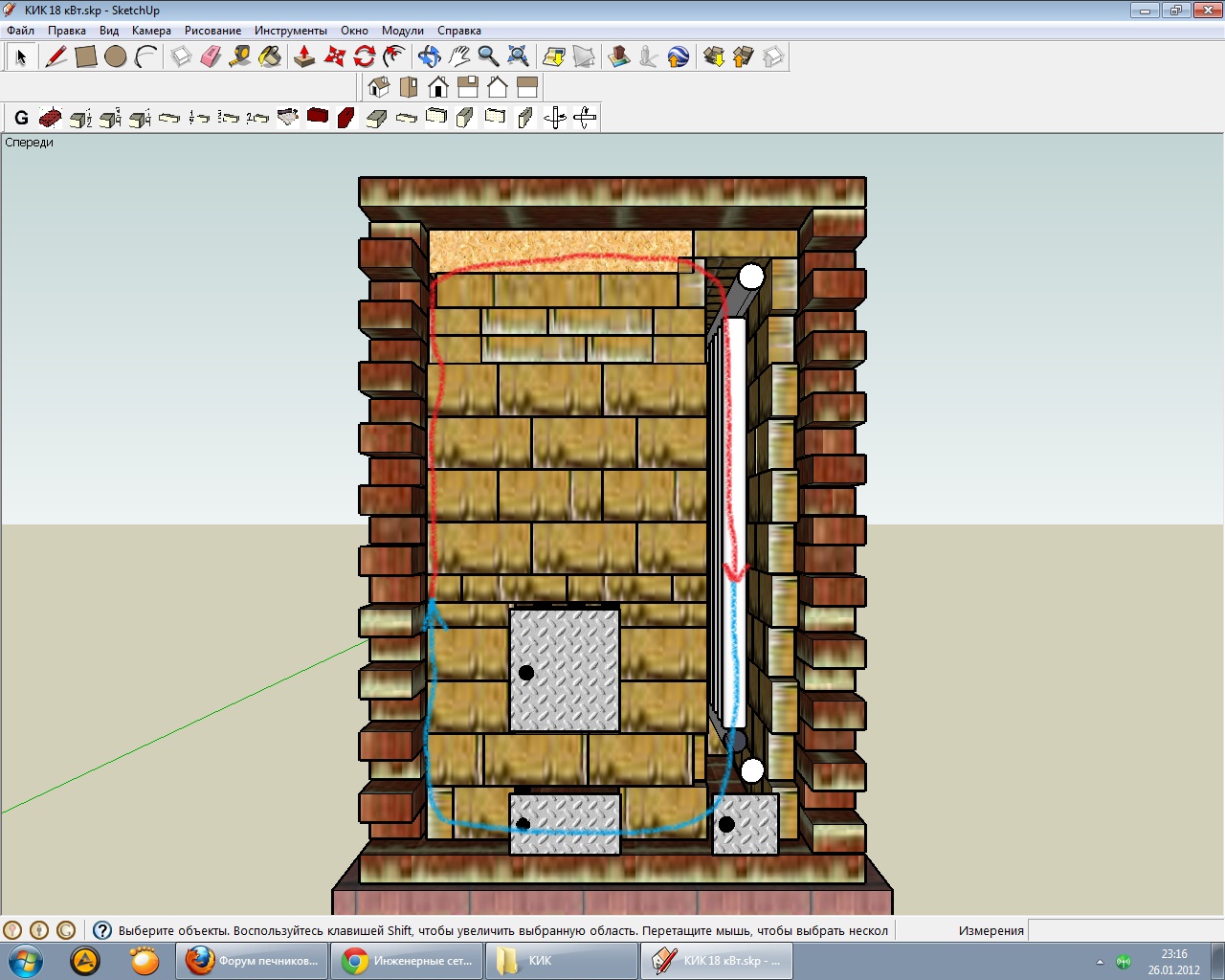Pick the Tape Measure tool
1225x980 pixels.
click(240, 57)
